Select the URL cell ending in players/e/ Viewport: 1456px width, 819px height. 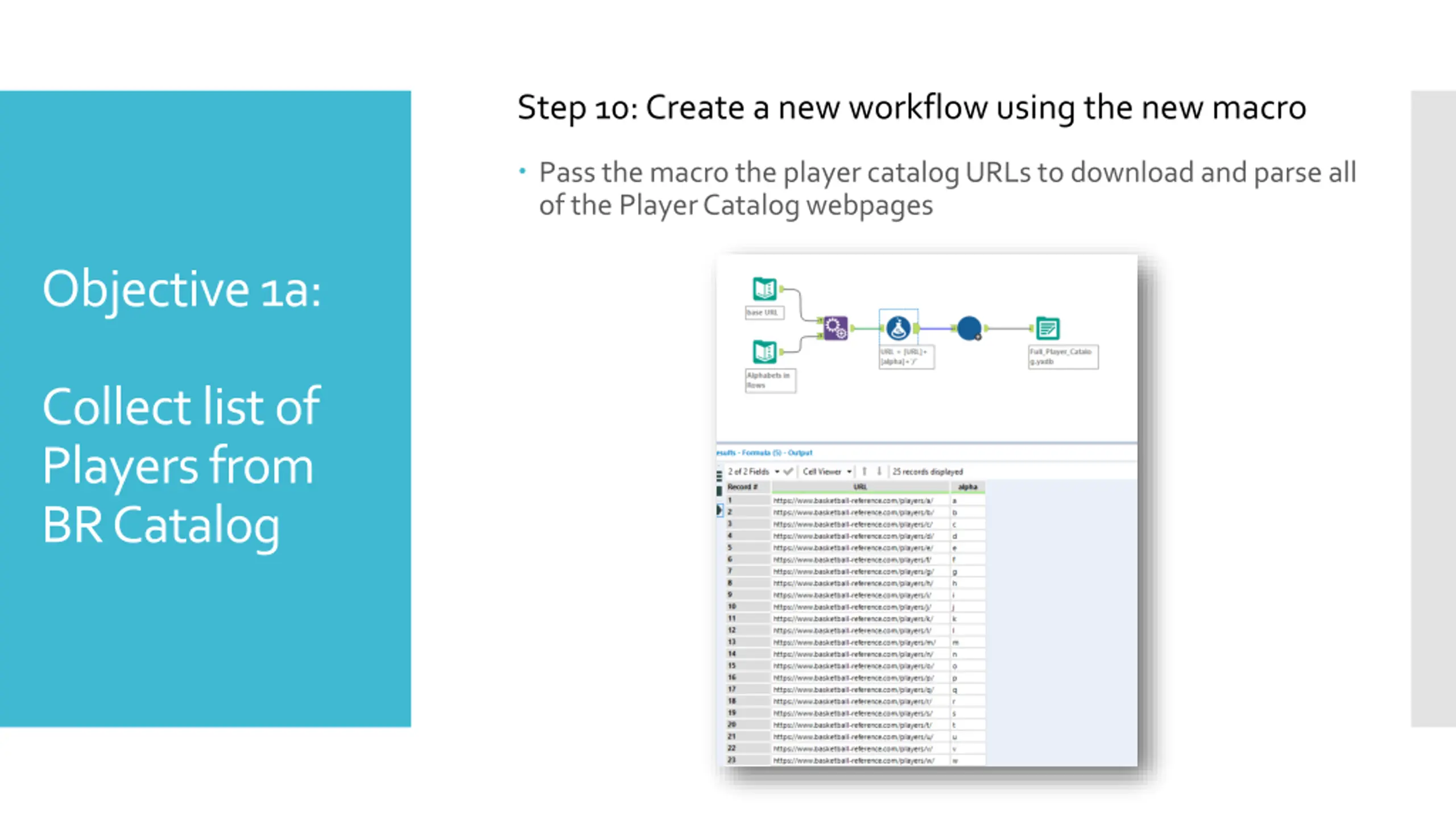pos(860,548)
